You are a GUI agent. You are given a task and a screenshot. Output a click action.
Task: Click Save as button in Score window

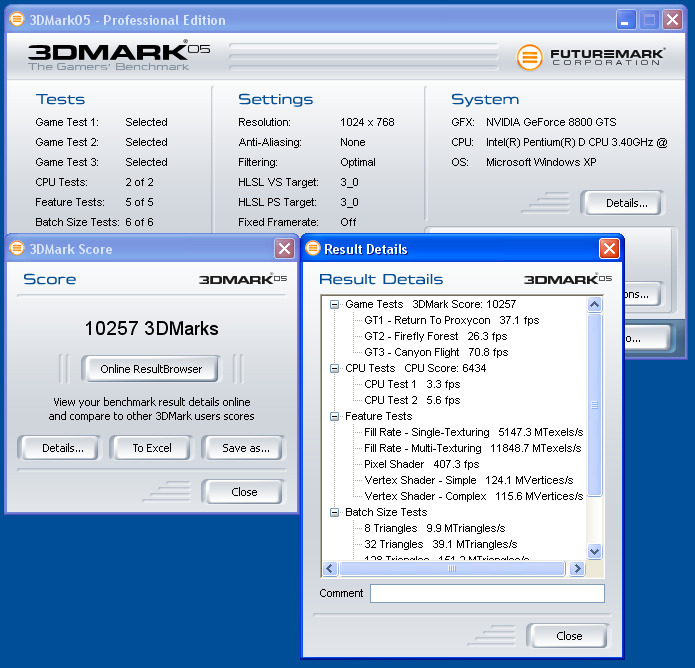[x=246, y=448]
